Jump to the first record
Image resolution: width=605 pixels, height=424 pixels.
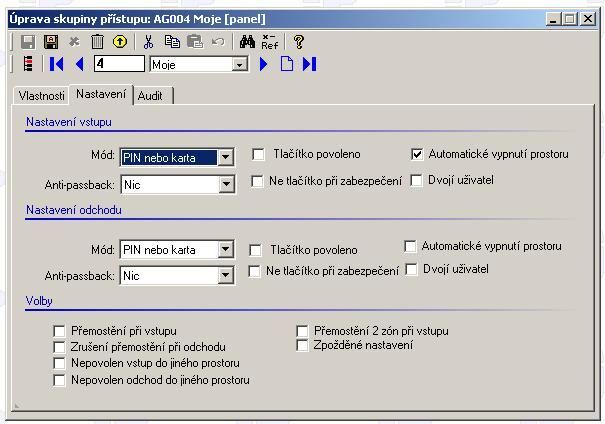[x=56, y=64]
